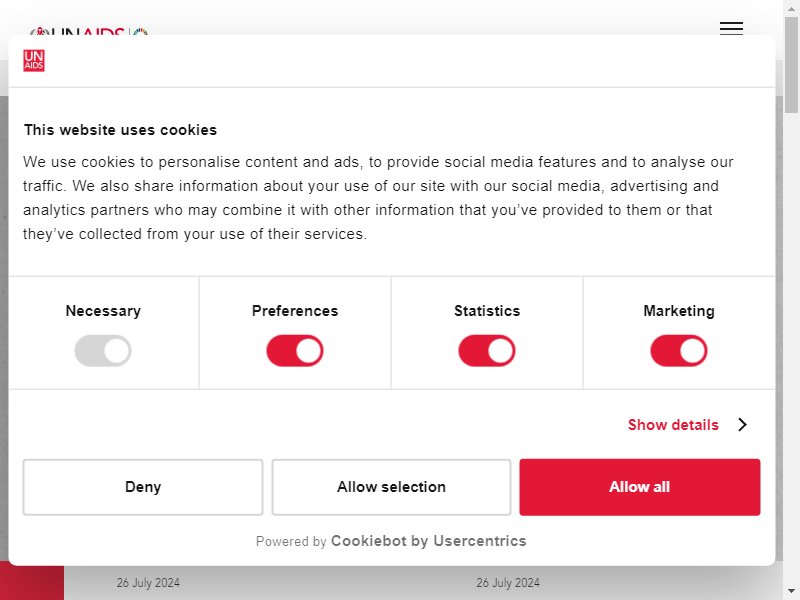Click Allow selection button
This screenshot has height=600, width=800.
(x=391, y=487)
